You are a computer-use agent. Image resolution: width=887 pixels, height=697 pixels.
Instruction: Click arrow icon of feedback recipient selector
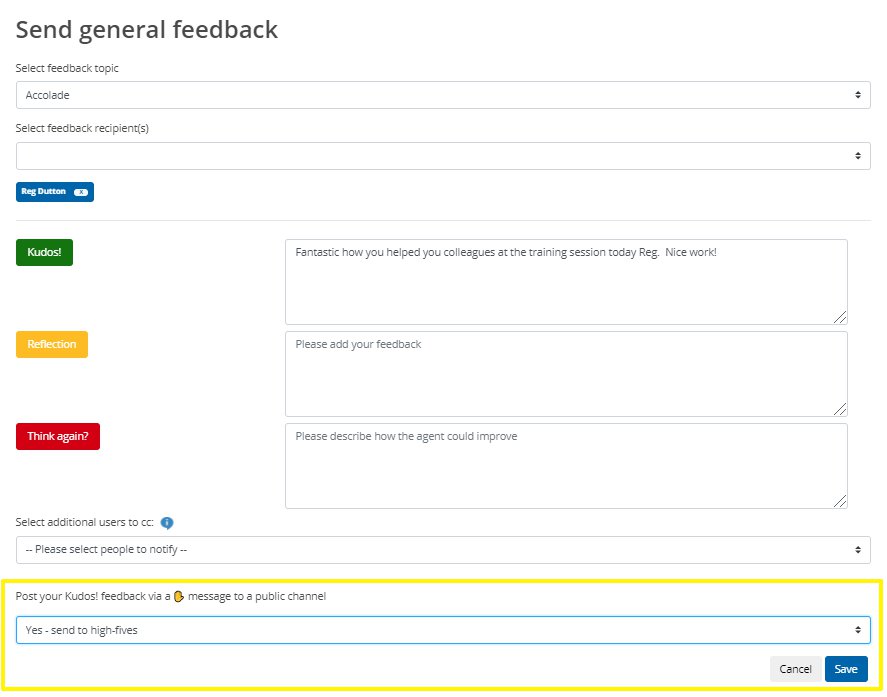coord(858,156)
